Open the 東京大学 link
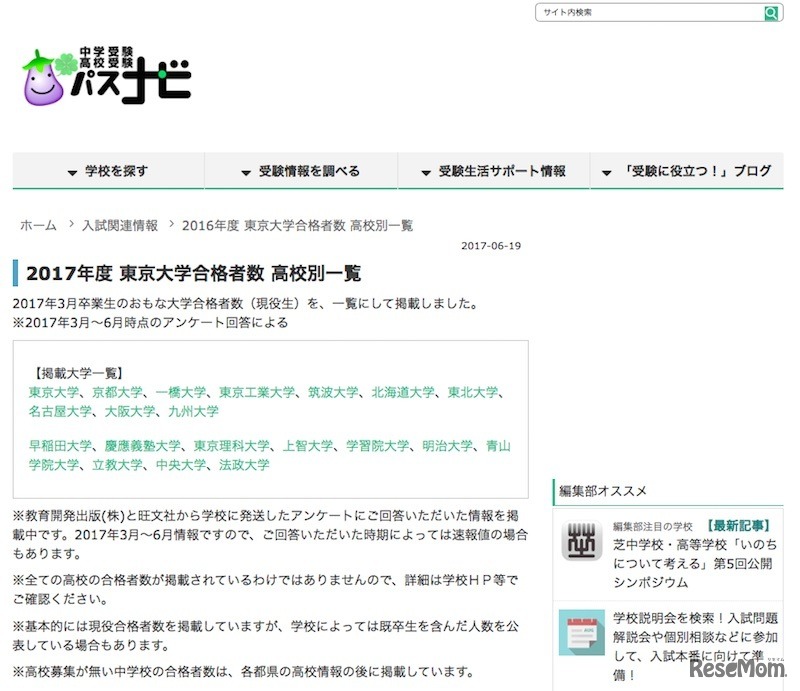This screenshot has width=800, height=691. click(51, 392)
